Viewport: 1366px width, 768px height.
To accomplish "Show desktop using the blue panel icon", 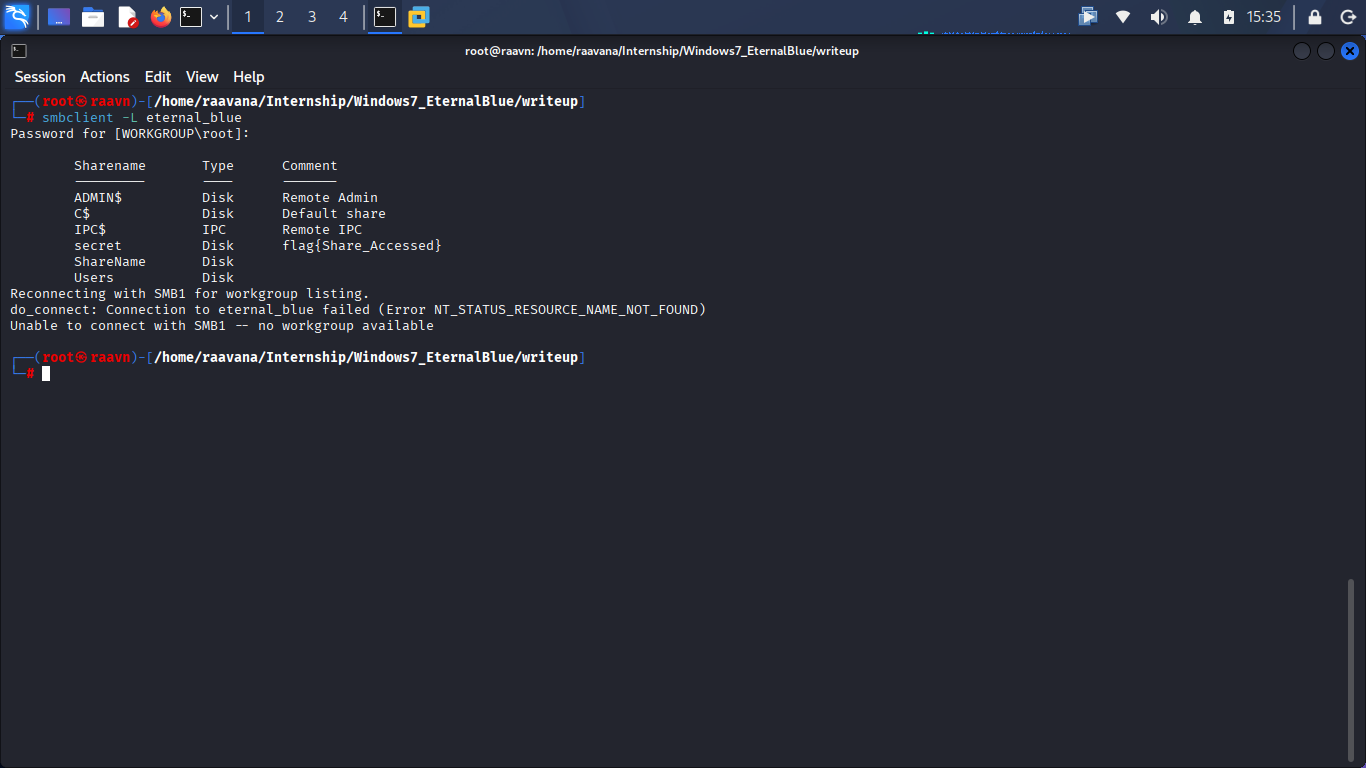I will [x=59, y=17].
